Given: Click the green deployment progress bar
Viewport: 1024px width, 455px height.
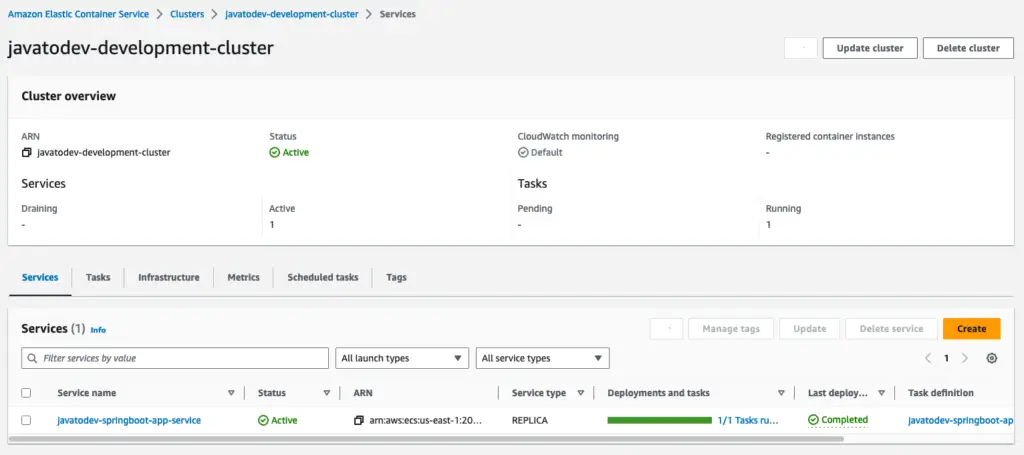Looking at the screenshot, I should point(660,420).
